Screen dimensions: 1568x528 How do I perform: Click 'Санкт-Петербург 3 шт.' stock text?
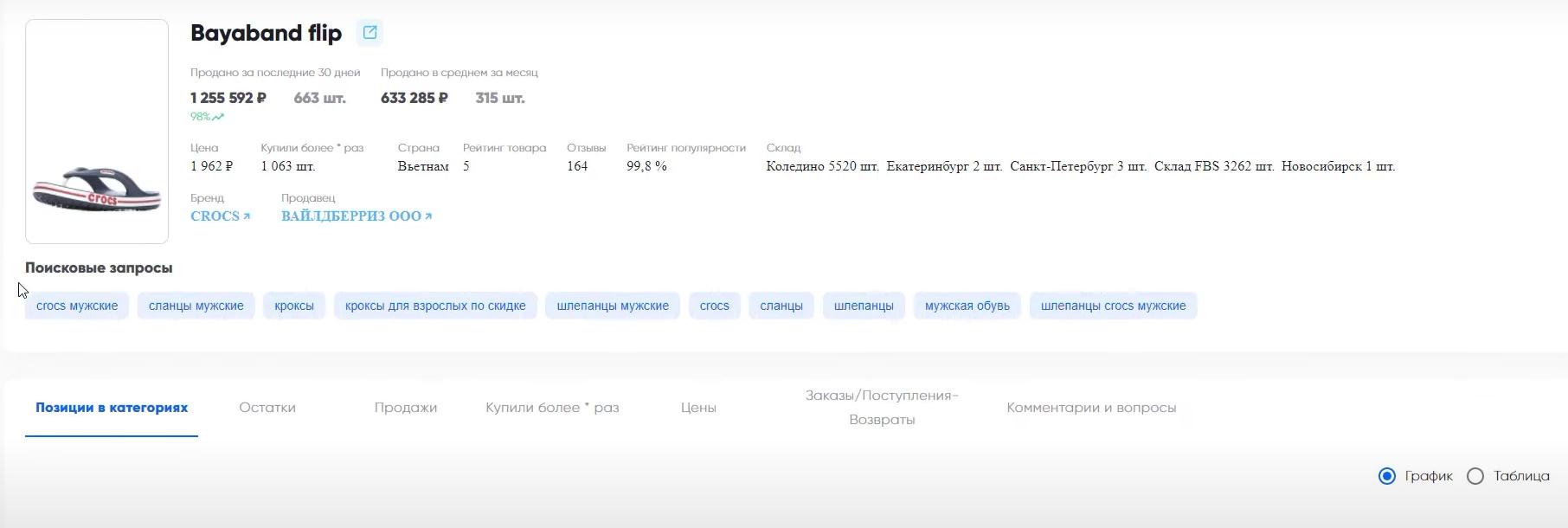click(1078, 166)
